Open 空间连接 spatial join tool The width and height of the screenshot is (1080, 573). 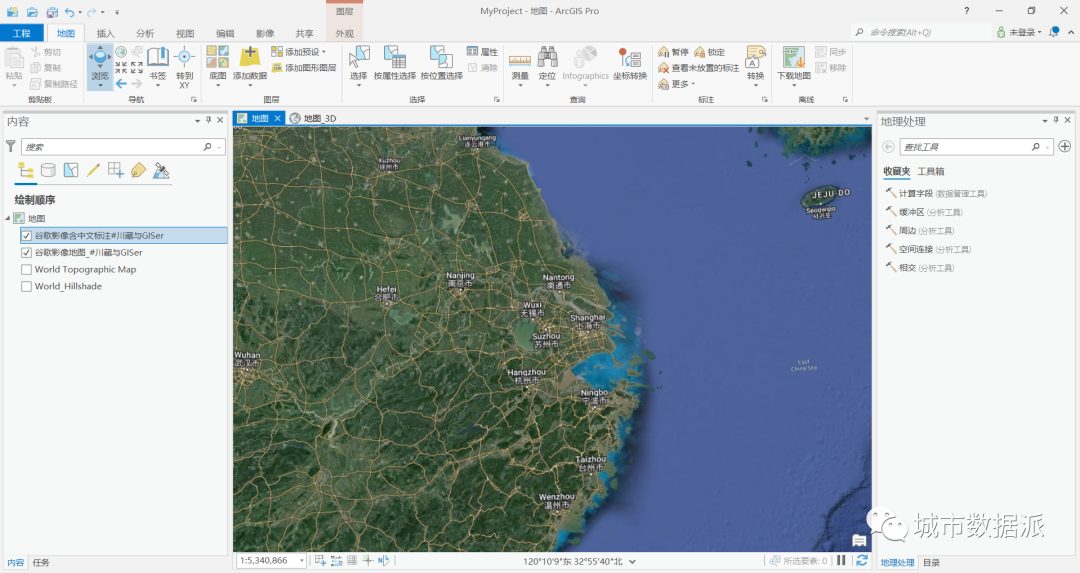click(x=928, y=249)
